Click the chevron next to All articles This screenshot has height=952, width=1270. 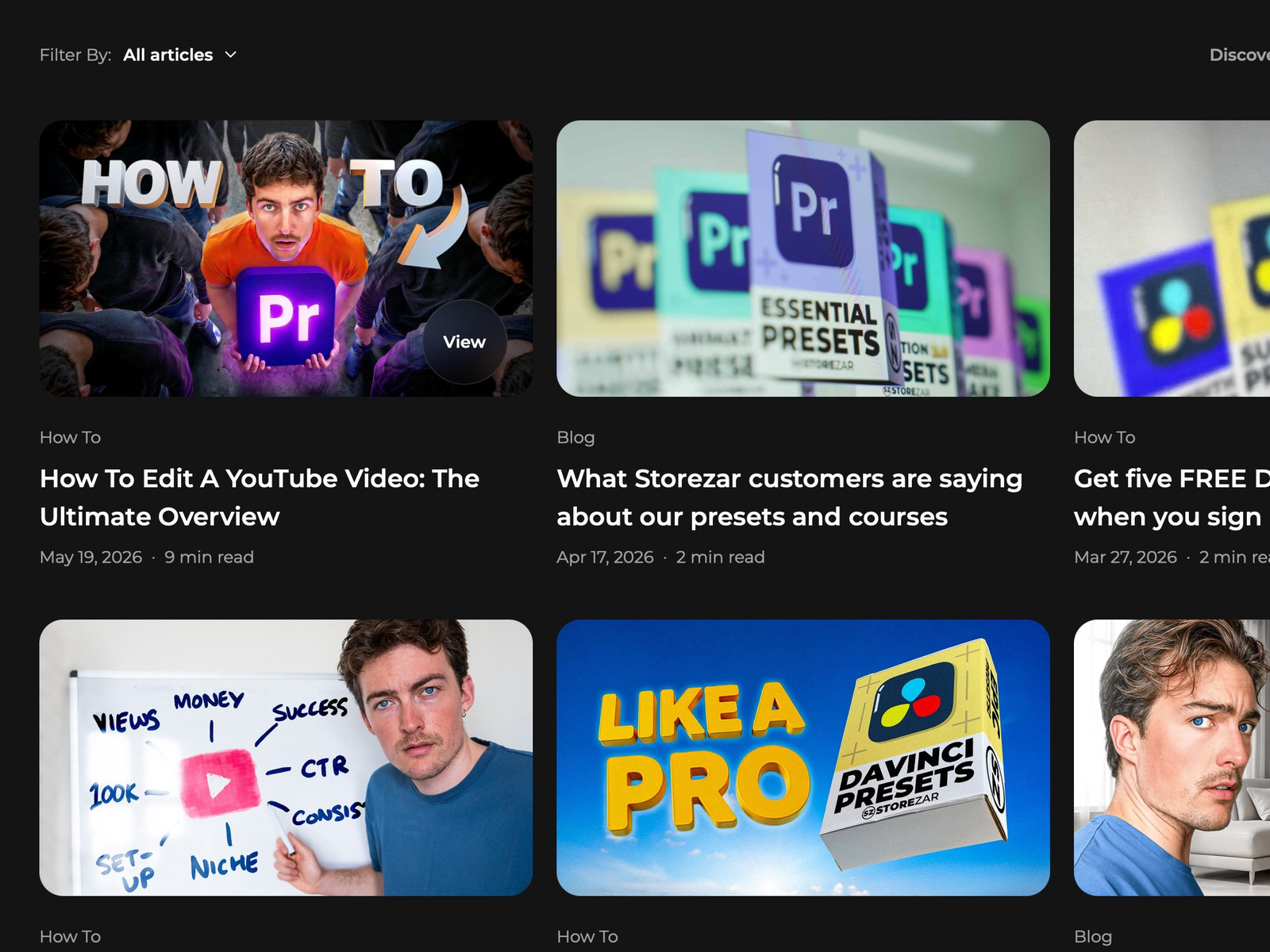pyautogui.click(x=231, y=55)
